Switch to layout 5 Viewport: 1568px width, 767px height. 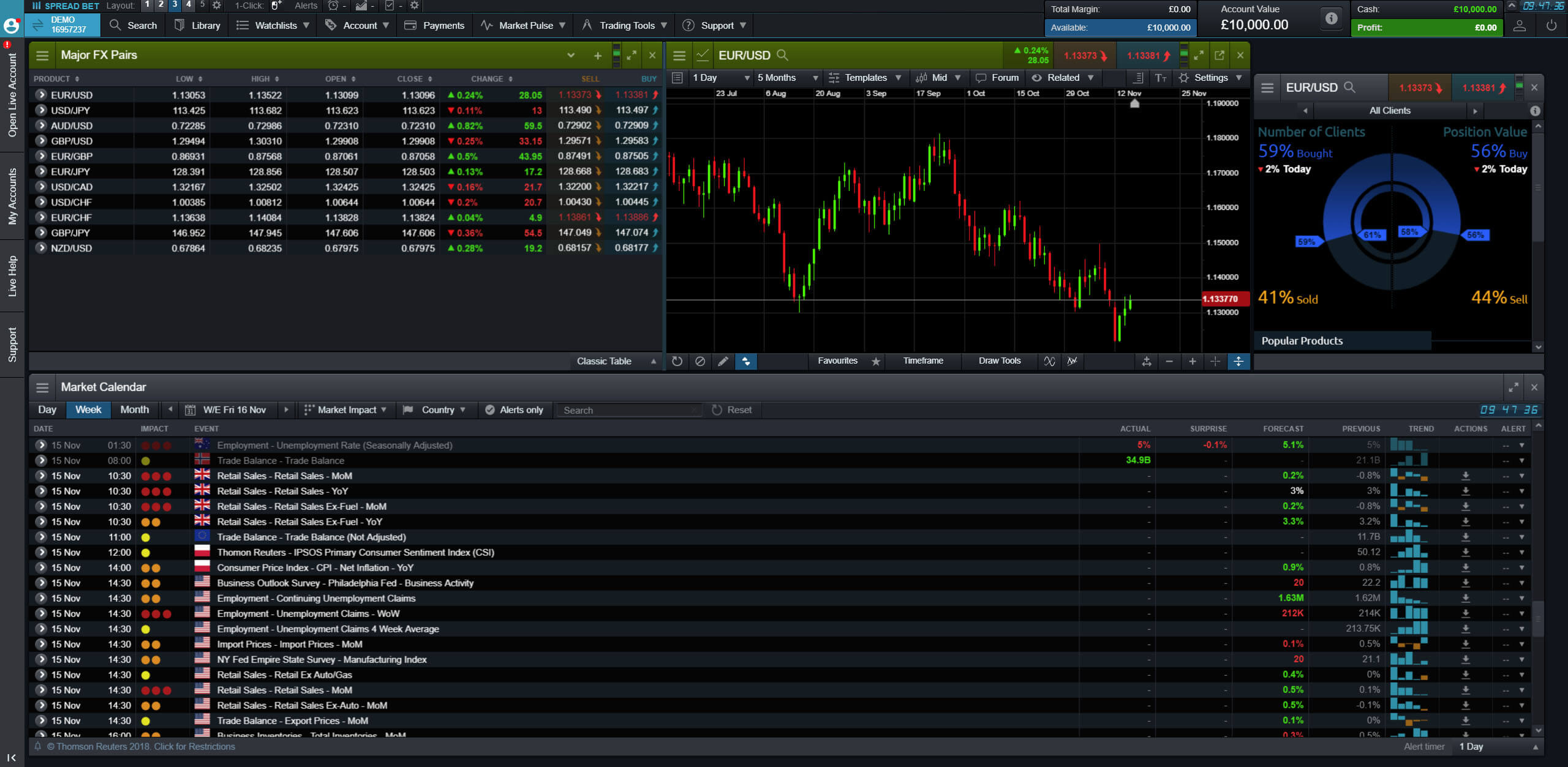202,5
